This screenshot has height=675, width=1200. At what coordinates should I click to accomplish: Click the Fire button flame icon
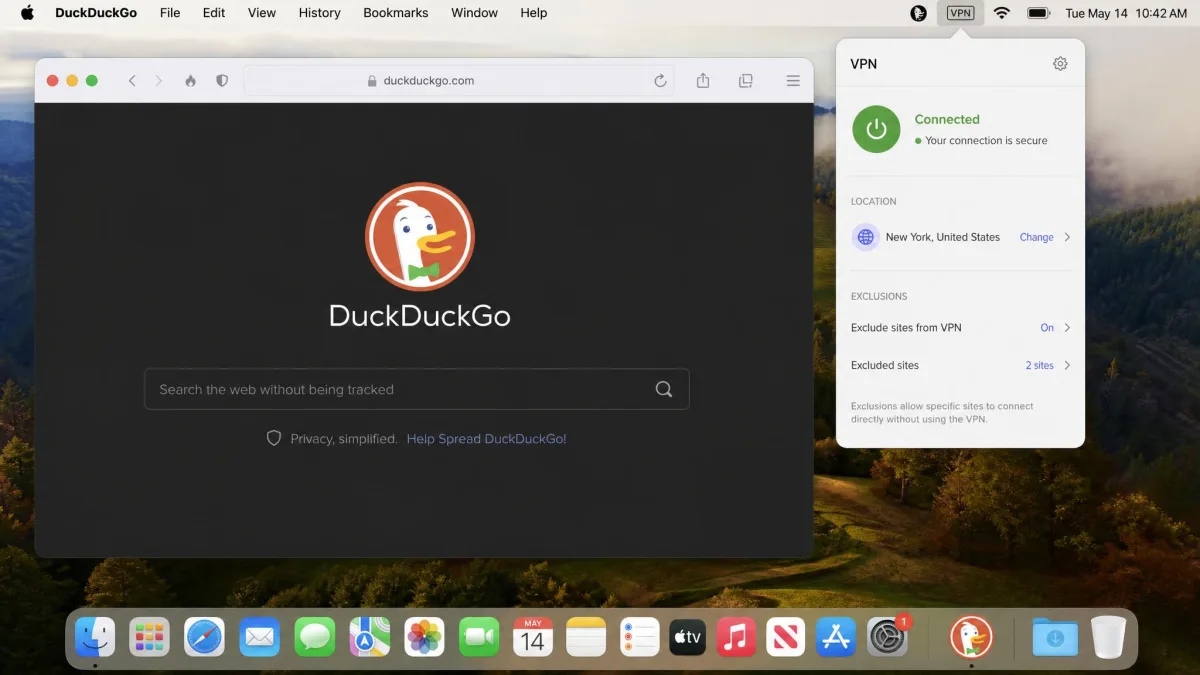(190, 81)
